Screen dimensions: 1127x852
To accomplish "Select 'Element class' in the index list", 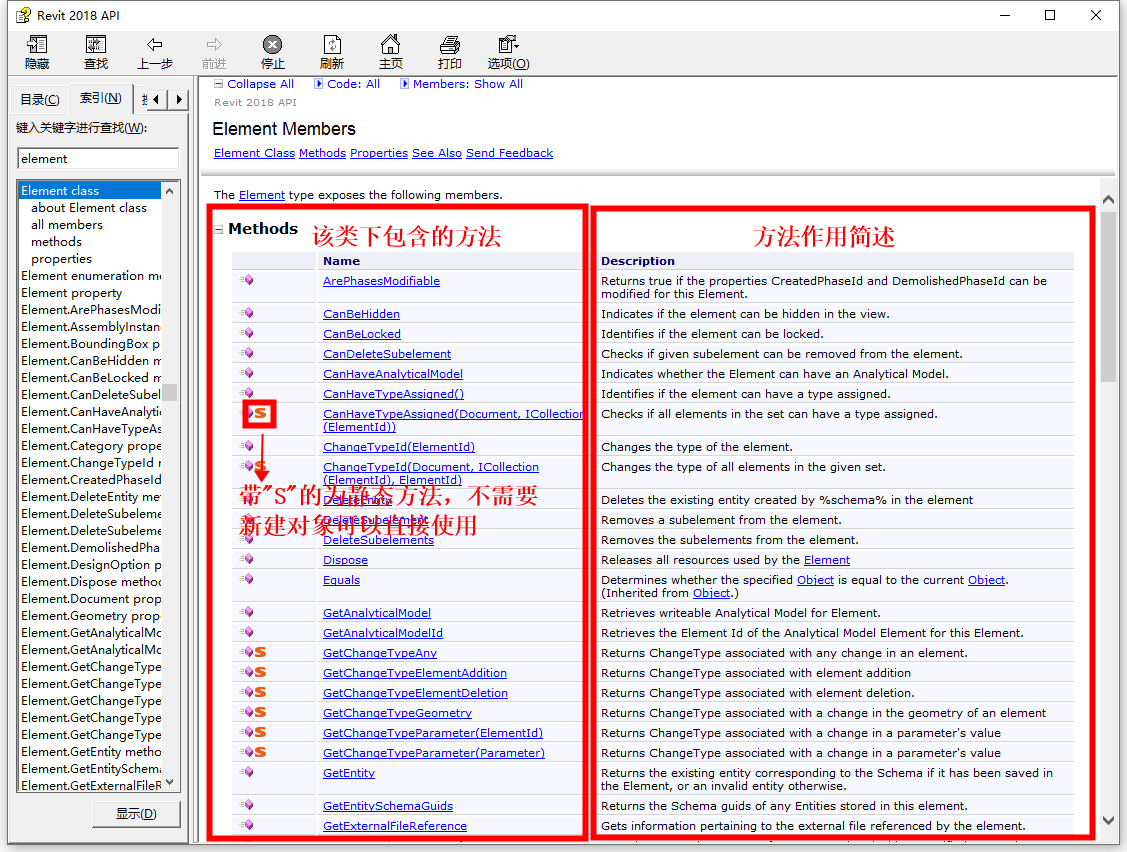I will pyautogui.click(x=89, y=191).
